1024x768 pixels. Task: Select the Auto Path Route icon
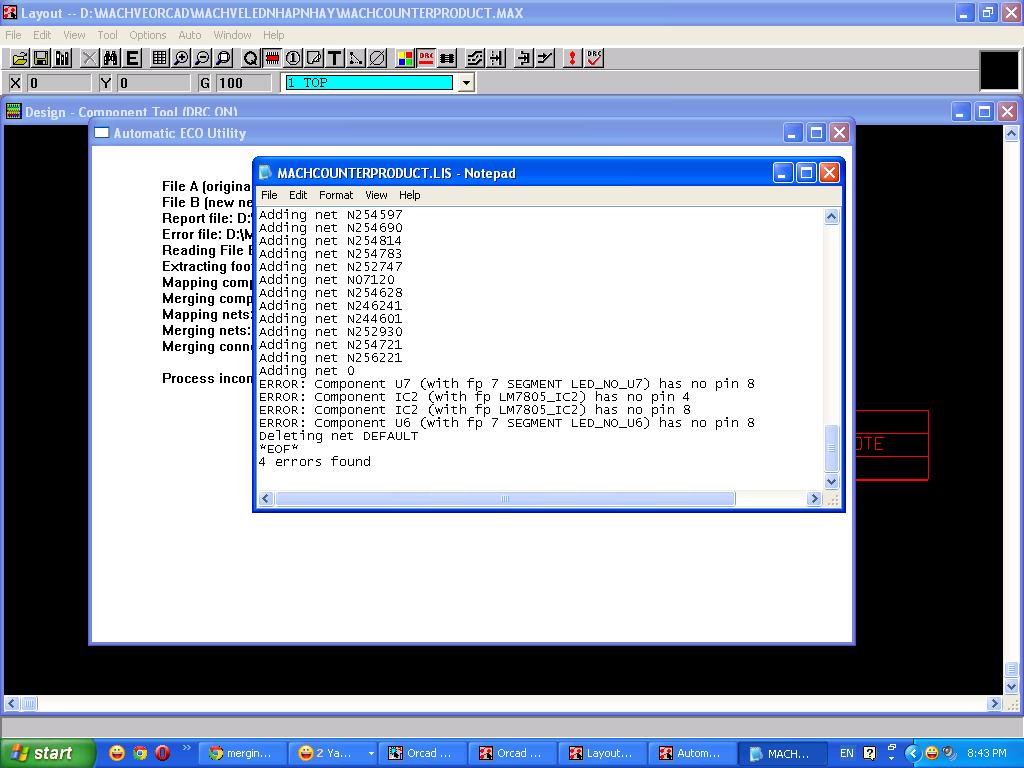tap(475, 59)
